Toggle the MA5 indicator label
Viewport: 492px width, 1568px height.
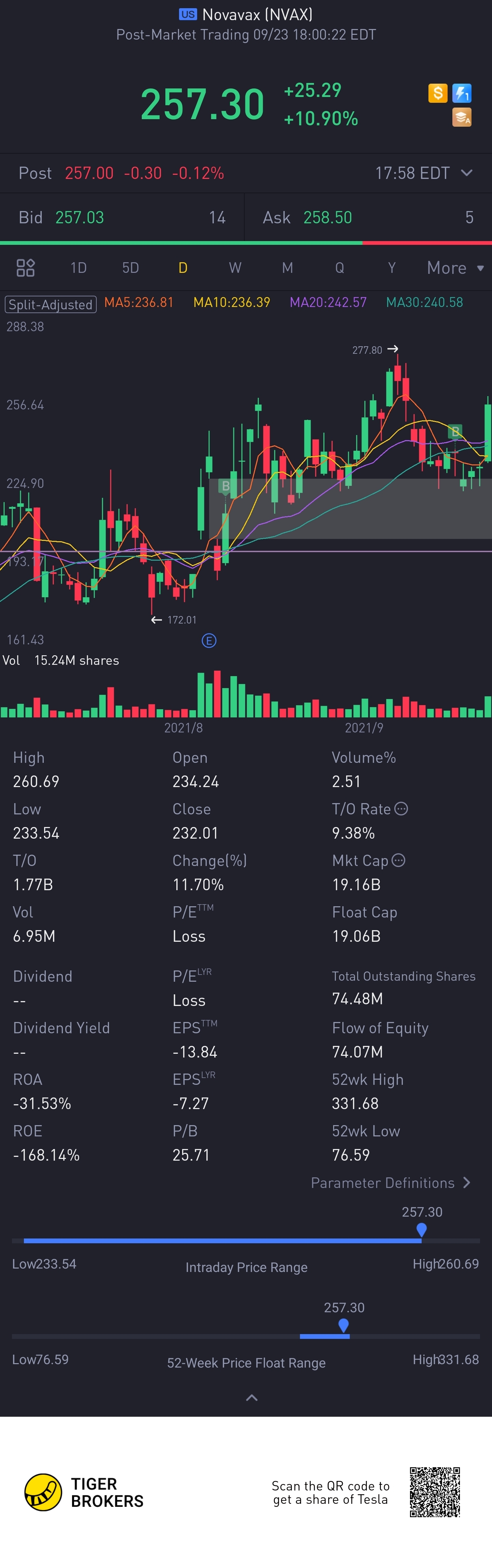(x=139, y=303)
